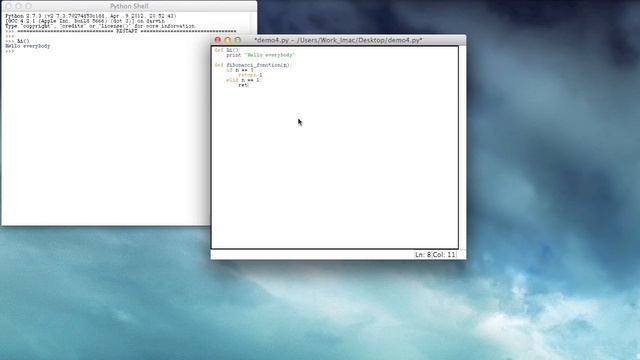Click the Python Shell window title
The height and width of the screenshot is (360, 640).
click(x=129, y=6)
